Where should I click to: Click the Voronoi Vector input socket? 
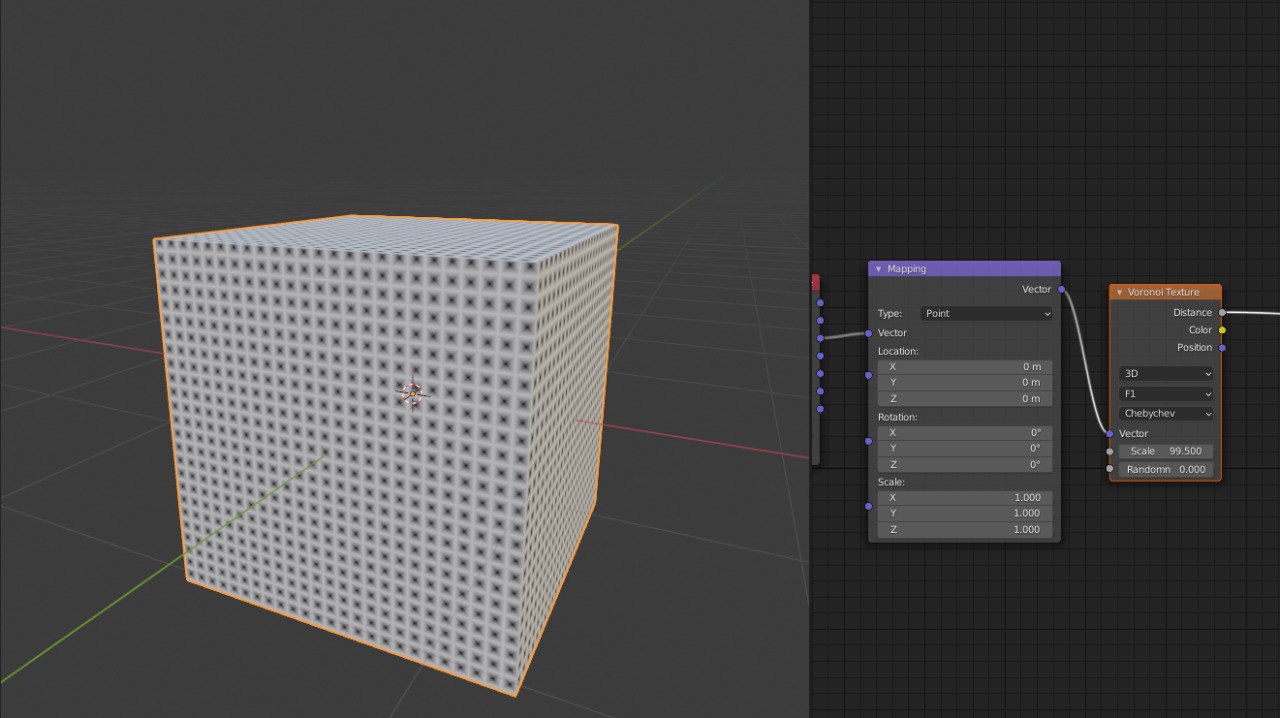coord(1110,434)
